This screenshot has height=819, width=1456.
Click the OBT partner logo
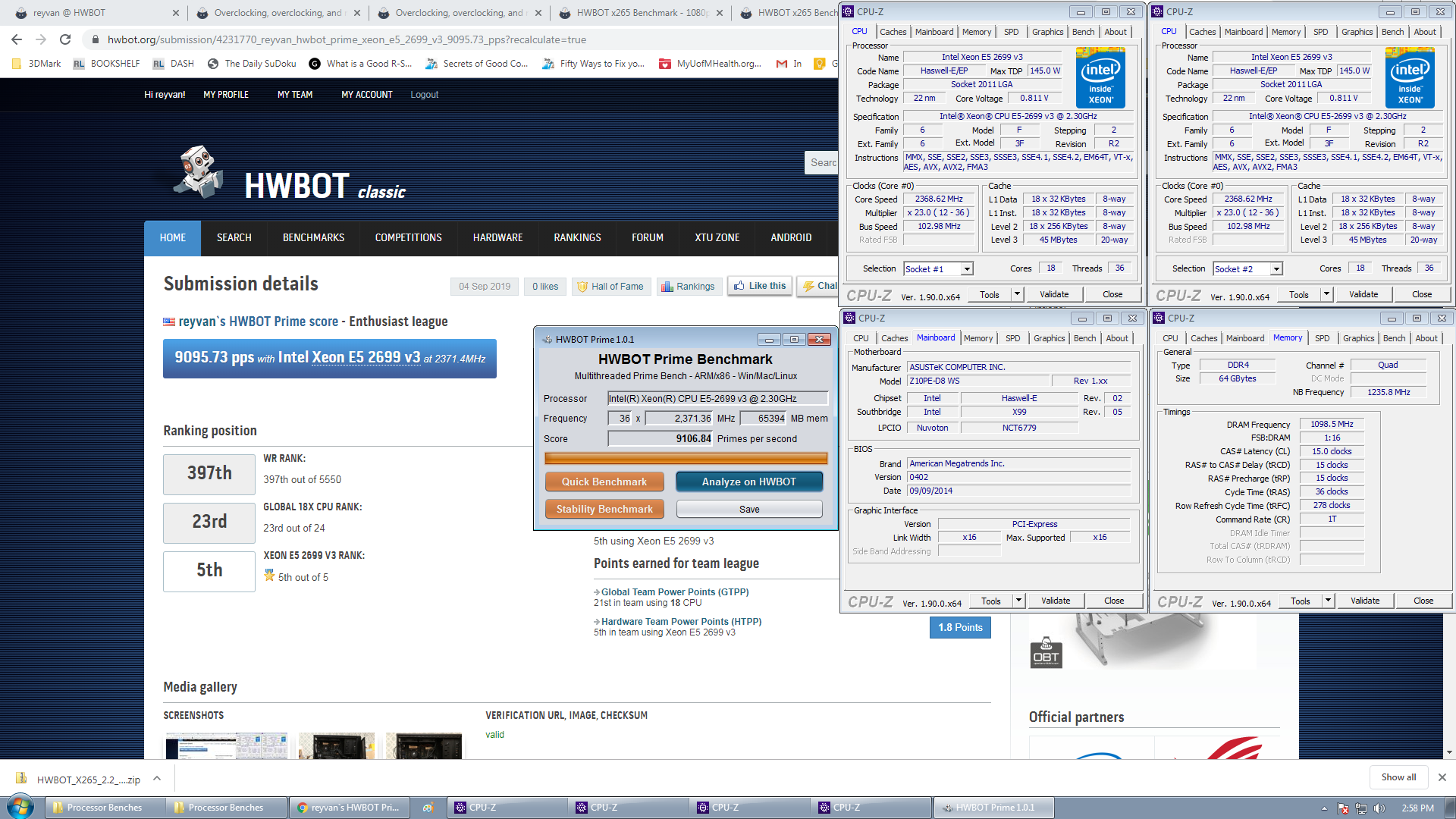coord(1046,653)
